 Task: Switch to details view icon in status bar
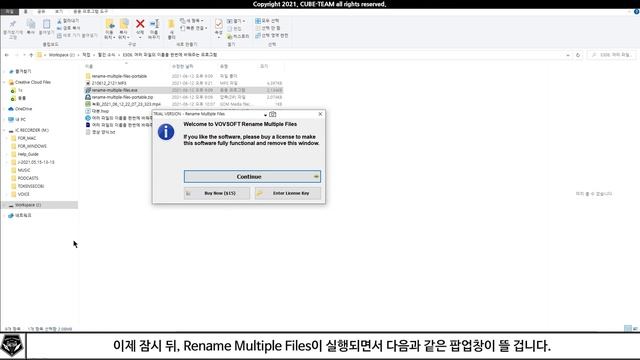tap(628, 328)
